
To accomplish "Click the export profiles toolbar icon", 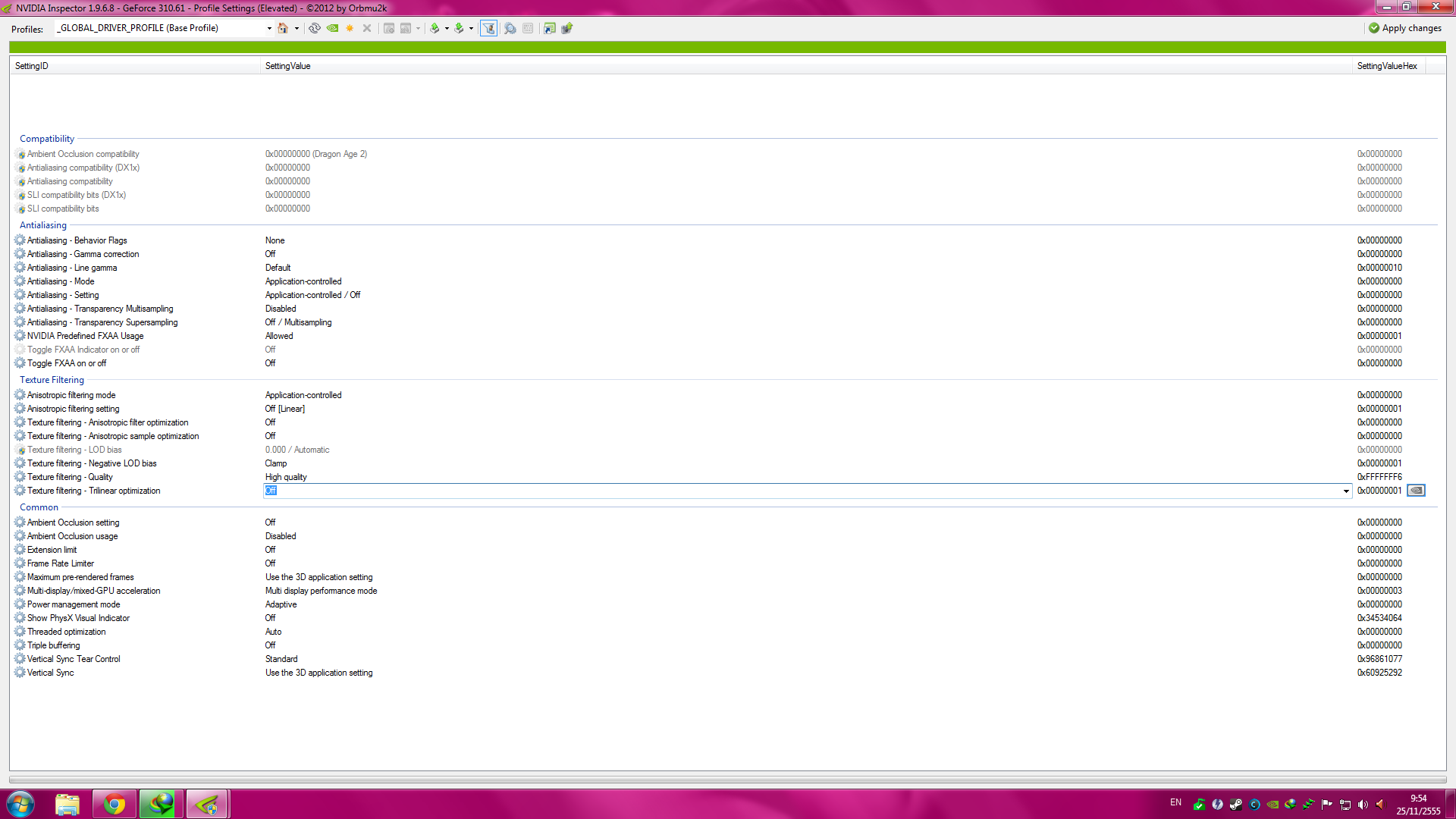I will [435, 29].
